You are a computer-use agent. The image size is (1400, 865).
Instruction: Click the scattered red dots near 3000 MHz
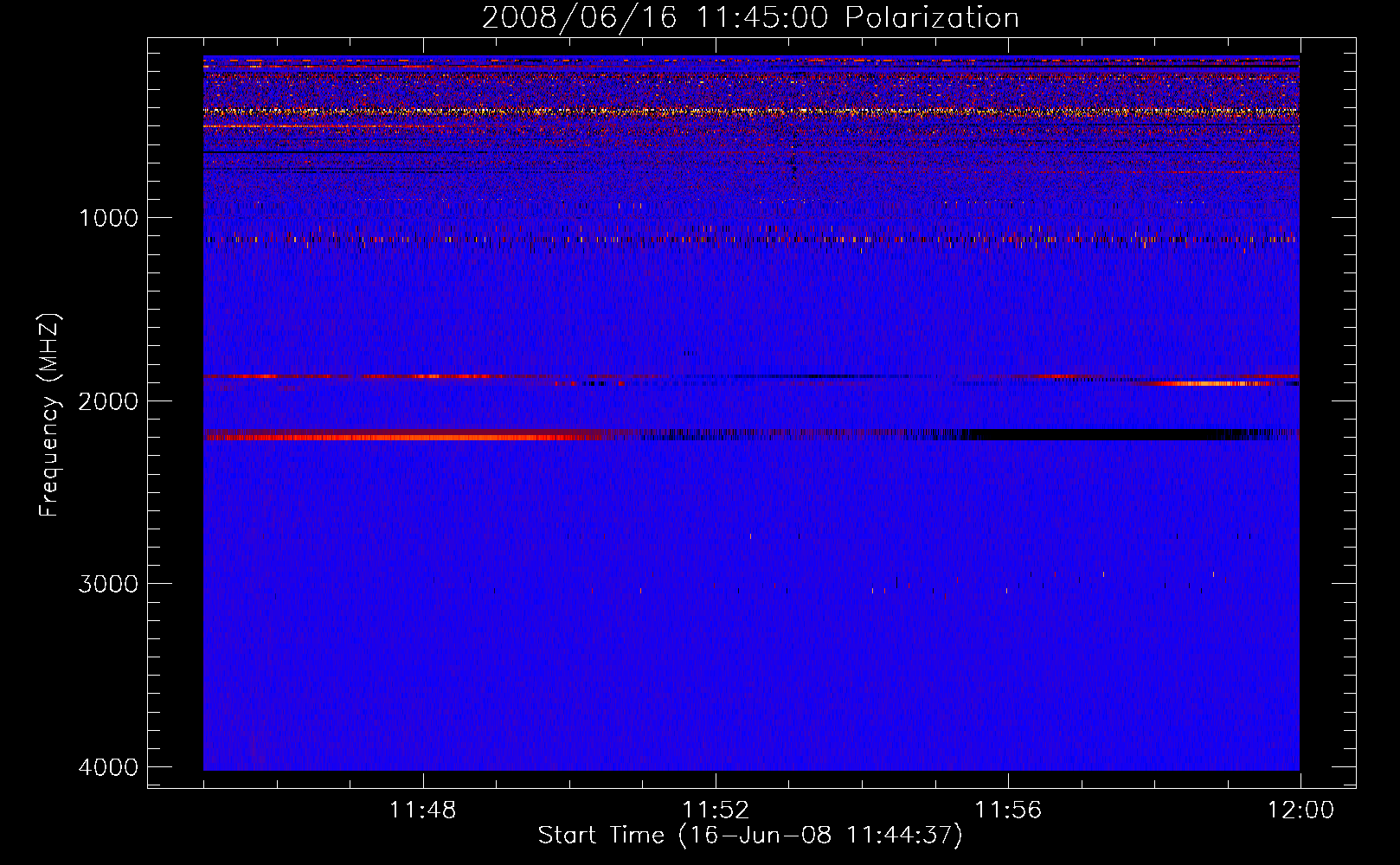click(x=900, y=586)
